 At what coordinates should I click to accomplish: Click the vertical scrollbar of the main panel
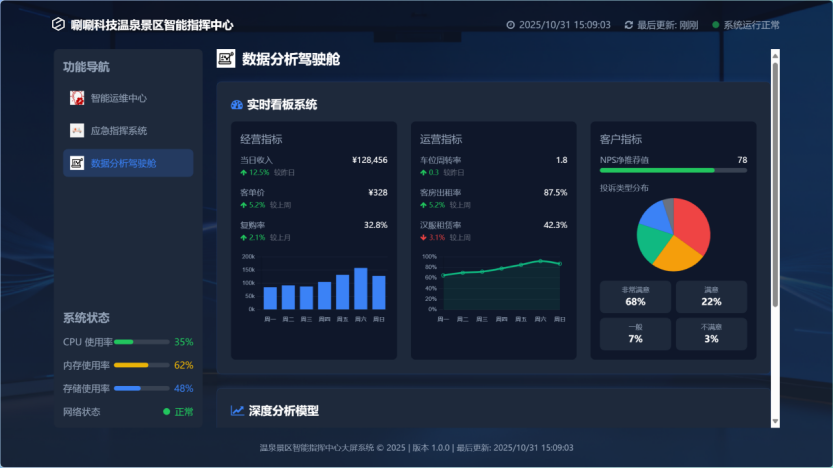774,180
